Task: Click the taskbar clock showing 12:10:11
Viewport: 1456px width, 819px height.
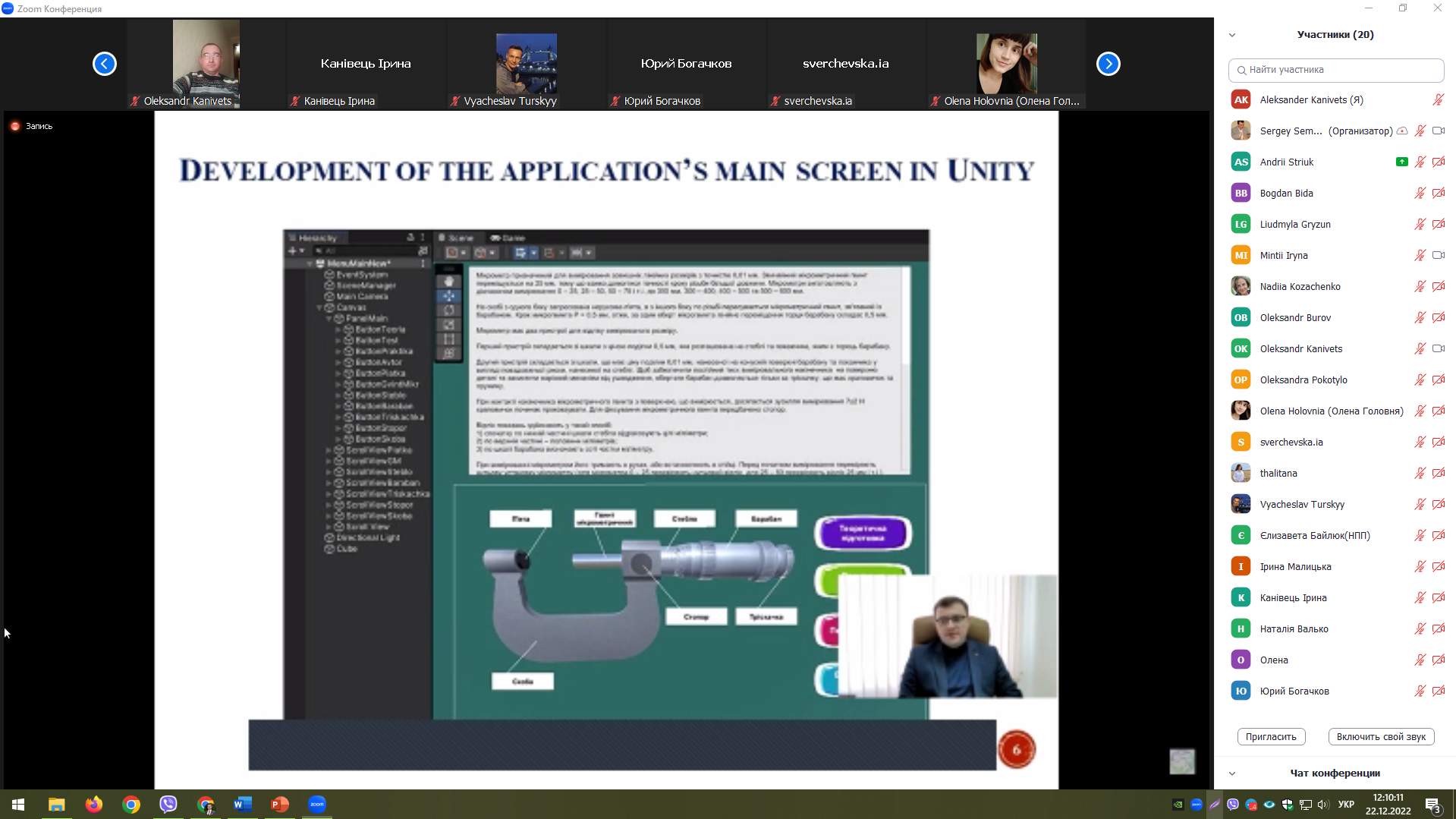Action: coord(1388,805)
